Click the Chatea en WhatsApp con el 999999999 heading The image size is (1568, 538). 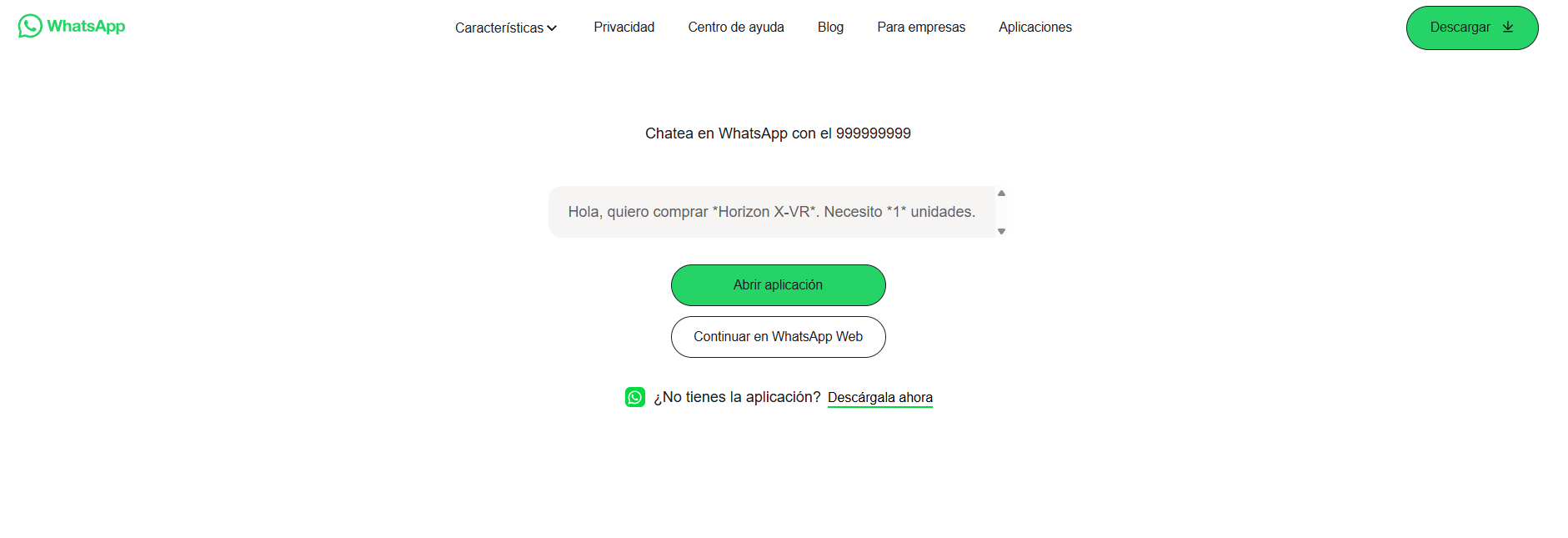[778, 133]
